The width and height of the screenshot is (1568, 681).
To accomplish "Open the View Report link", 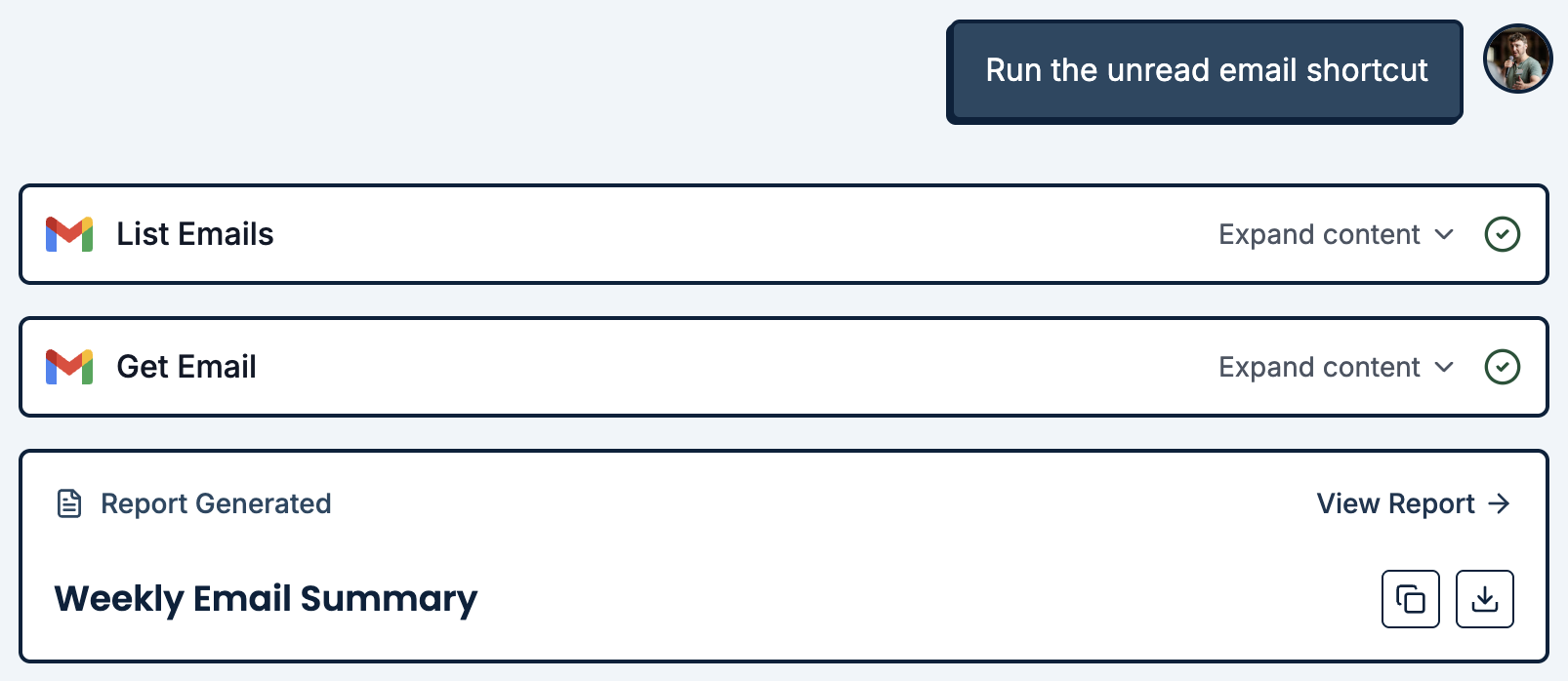I will pos(1393,503).
